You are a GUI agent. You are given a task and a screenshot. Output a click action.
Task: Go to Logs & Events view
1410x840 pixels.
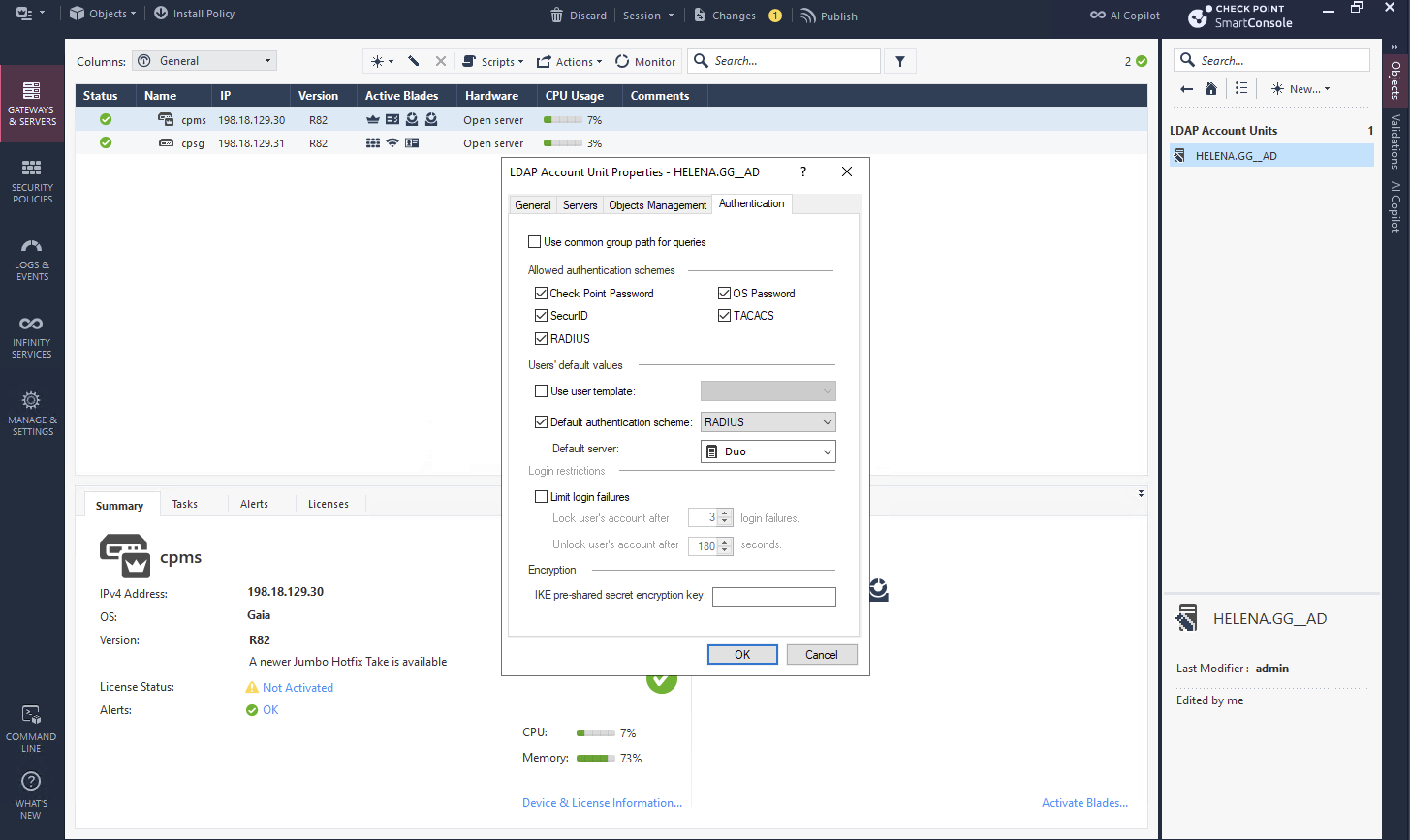(31, 259)
